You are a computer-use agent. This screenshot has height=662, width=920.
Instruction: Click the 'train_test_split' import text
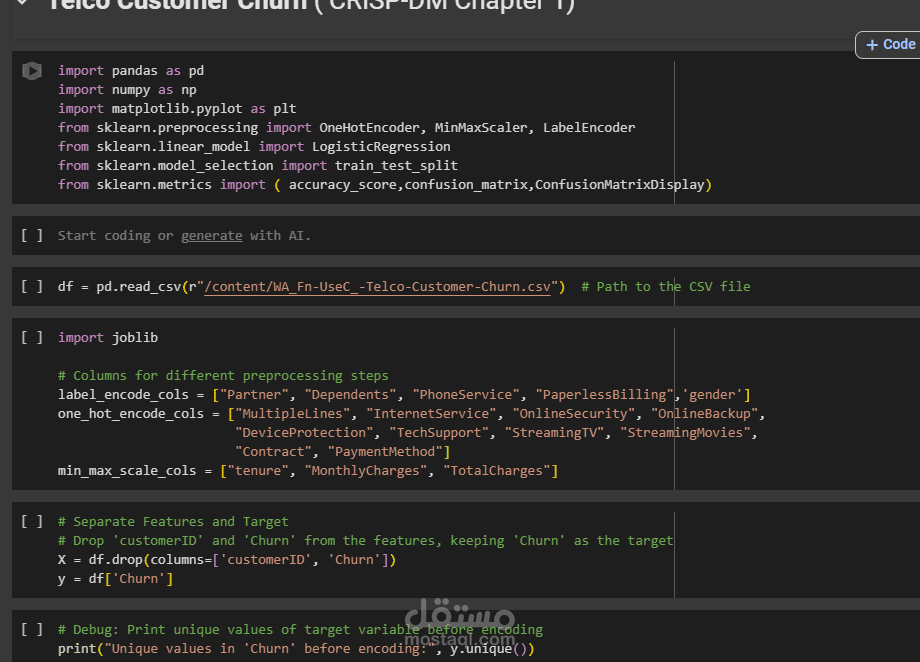pyautogui.click(x=396, y=166)
